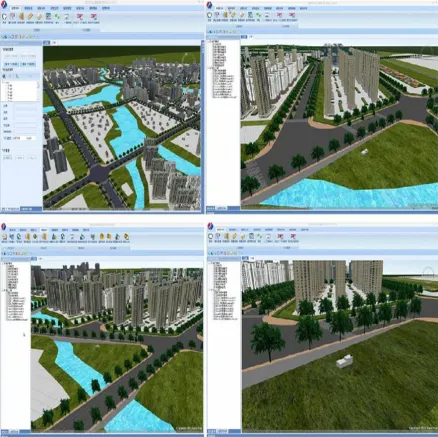438x437 pixels.
Task: Click the green arrows icon in top-left window ribbon
Action: pyautogui.click(x=57, y=16)
